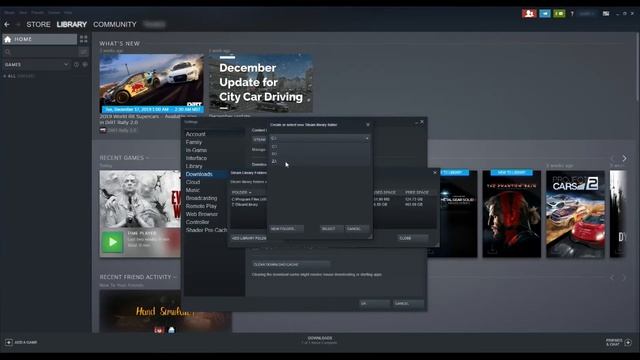
Task: Open Project CARS 2 game cover
Action: click(575, 214)
